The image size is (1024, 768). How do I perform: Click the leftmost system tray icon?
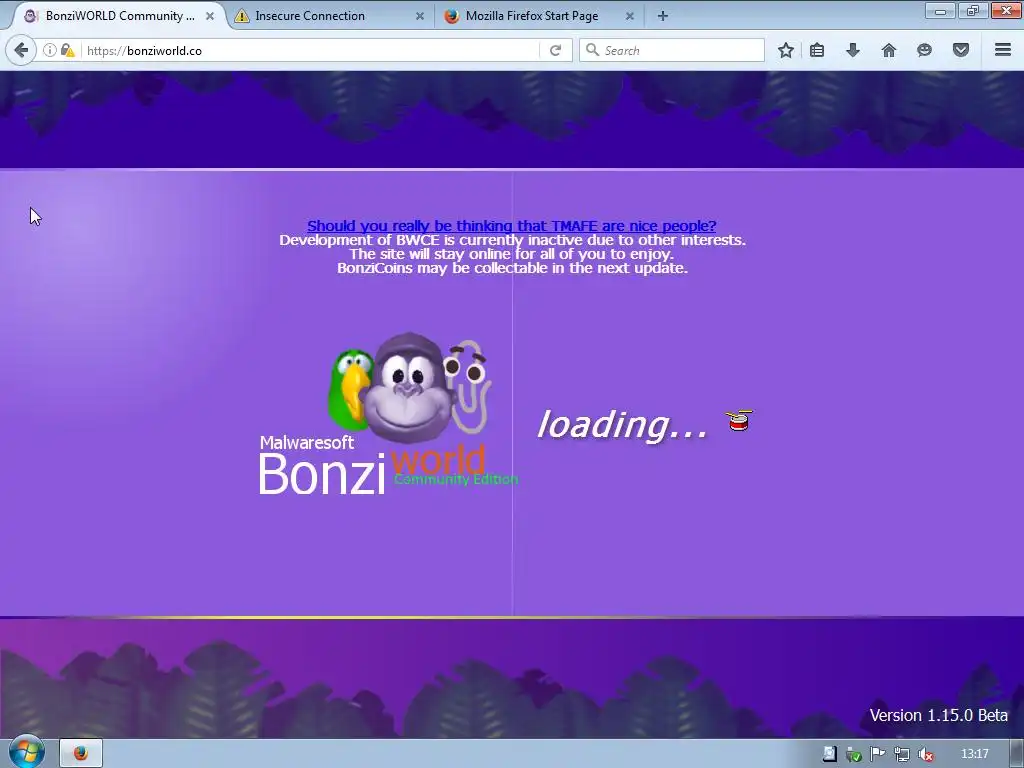click(x=829, y=754)
